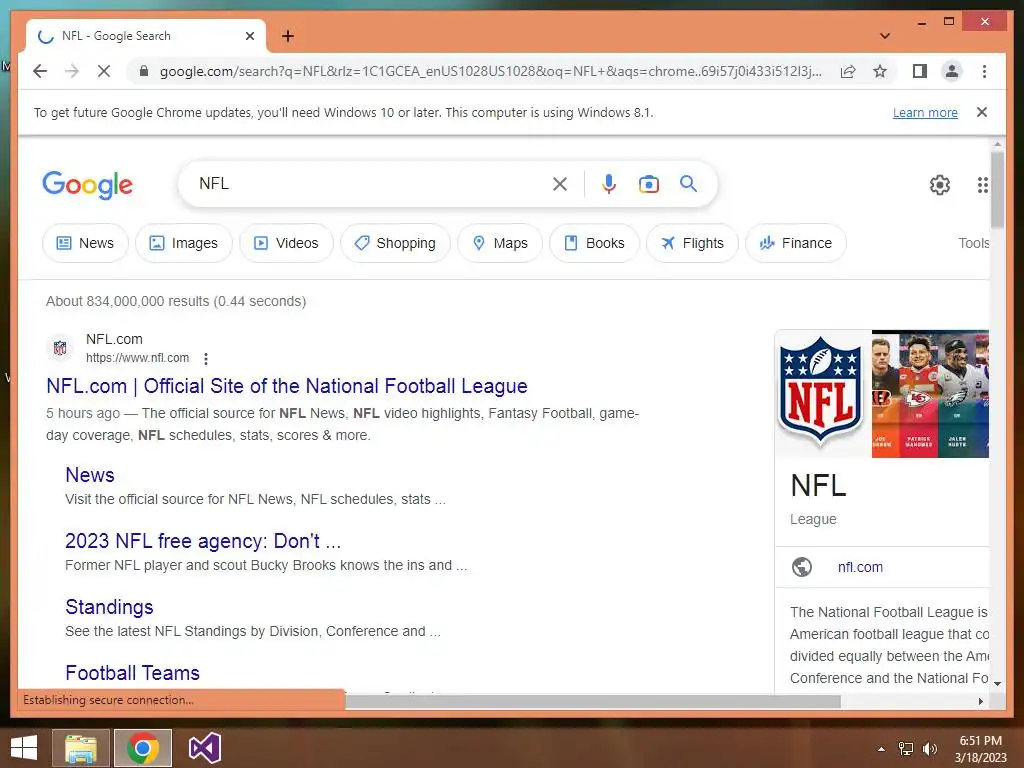Image resolution: width=1024 pixels, height=768 pixels.
Task: Stop loading the page
Action: click(104, 71)
